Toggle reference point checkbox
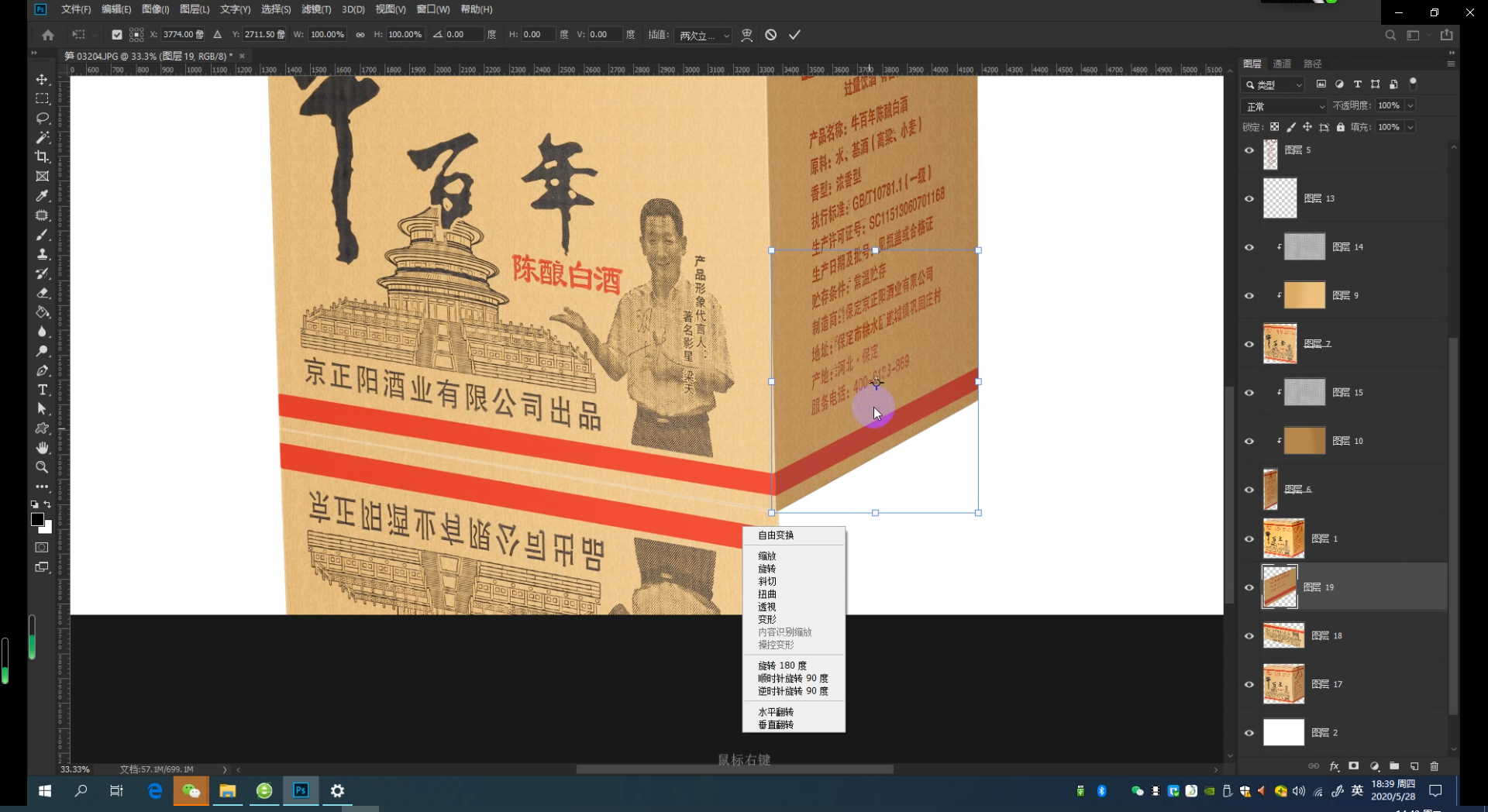This screenshot has height=812, width=1488. (117, 35)
